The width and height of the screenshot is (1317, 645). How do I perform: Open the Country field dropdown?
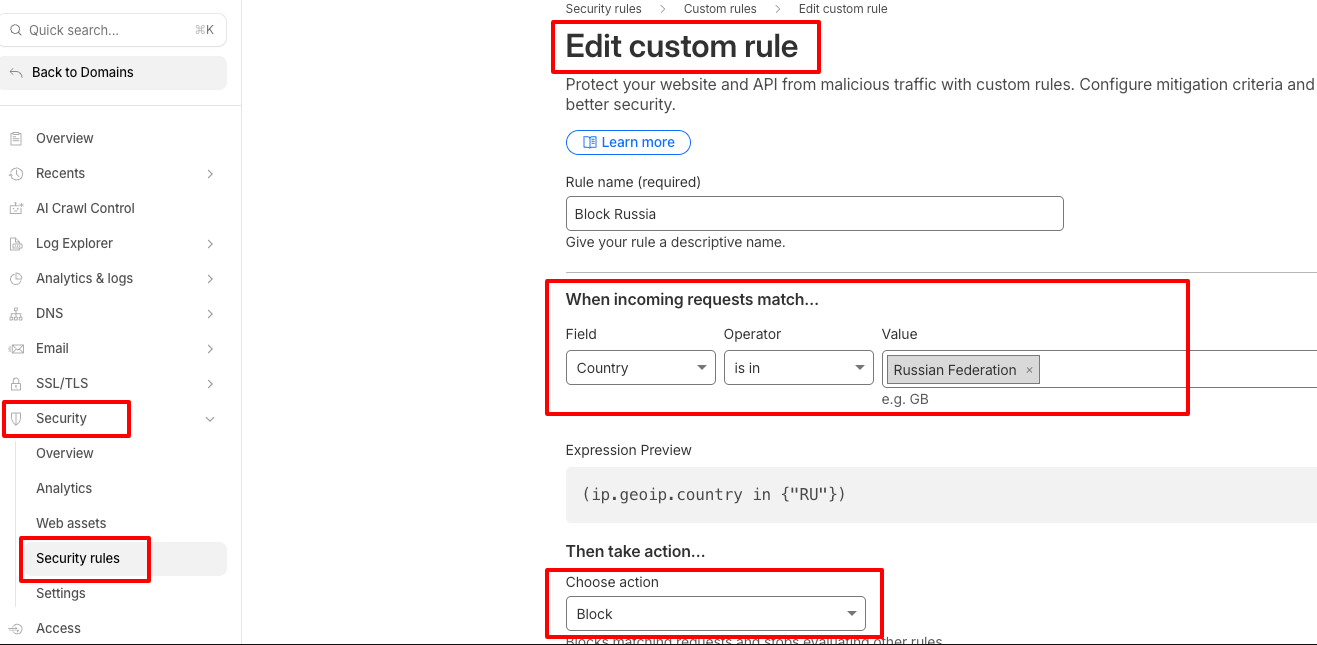pos(640,368)
